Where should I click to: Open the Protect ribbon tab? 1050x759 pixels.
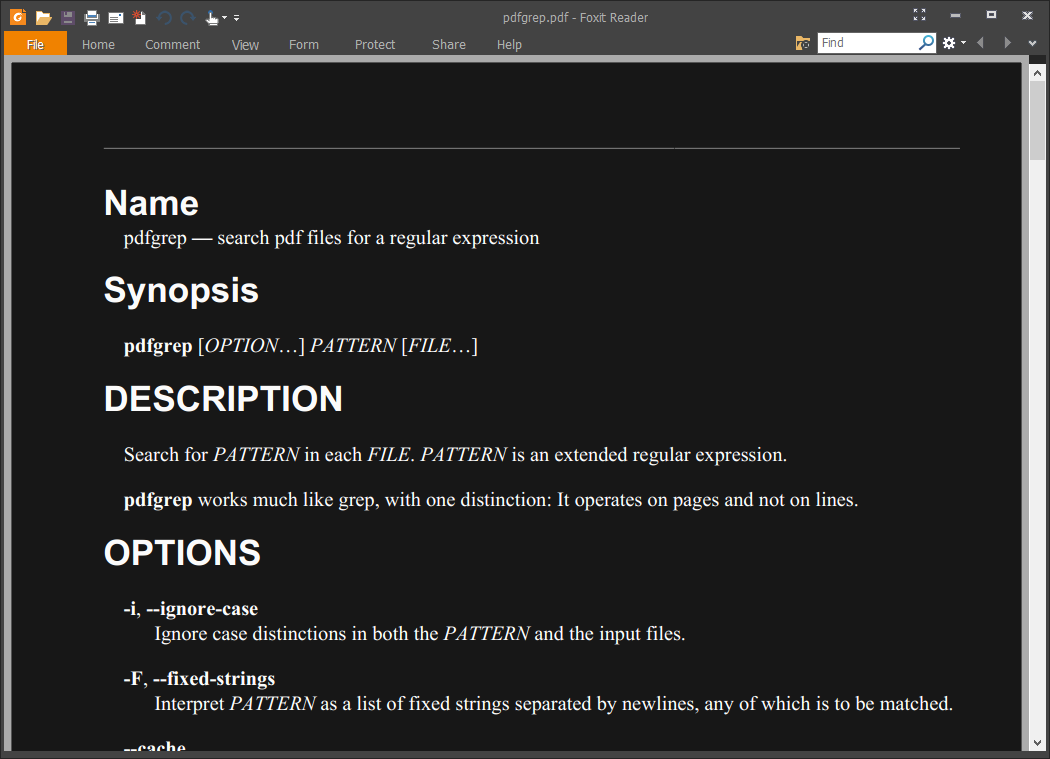pyautogui.click(x=375, y=44)
